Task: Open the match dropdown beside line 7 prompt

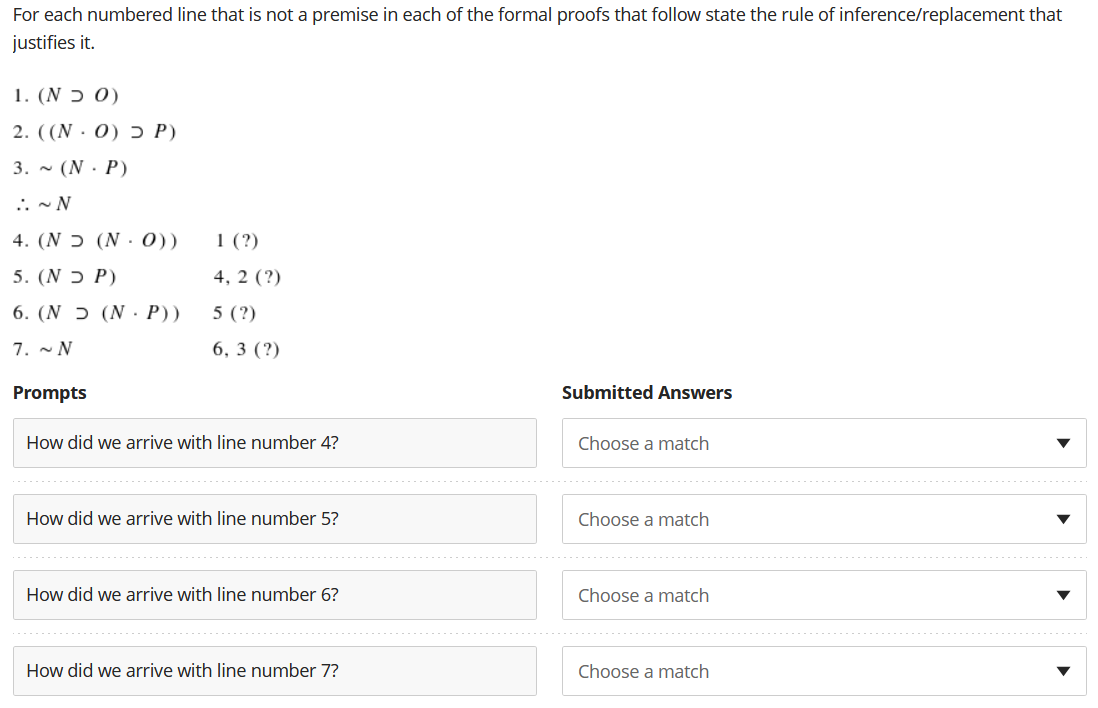Action: tap(824, 671)
